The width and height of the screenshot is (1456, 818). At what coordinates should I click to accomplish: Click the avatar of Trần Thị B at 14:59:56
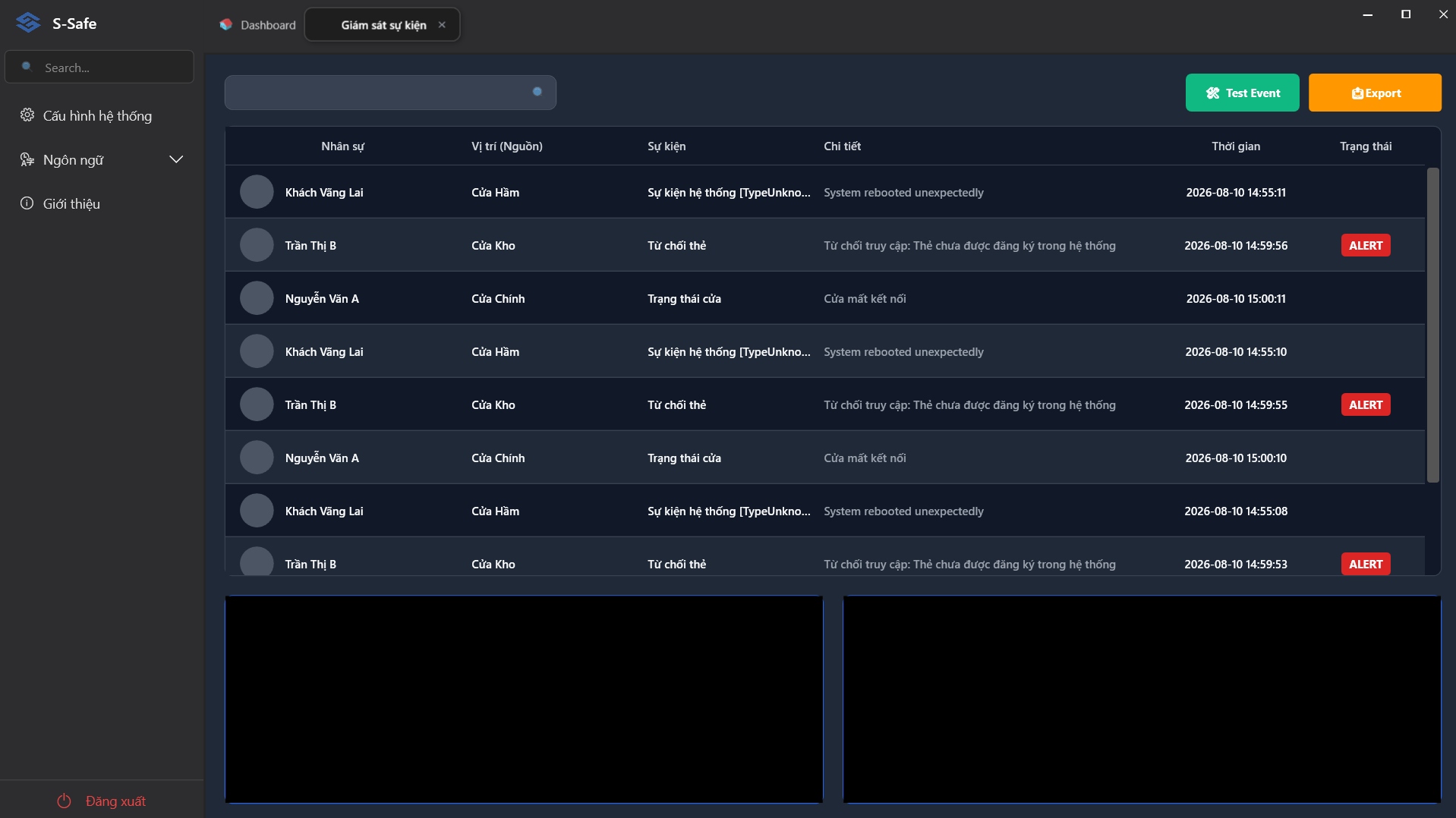pos(257,245)
